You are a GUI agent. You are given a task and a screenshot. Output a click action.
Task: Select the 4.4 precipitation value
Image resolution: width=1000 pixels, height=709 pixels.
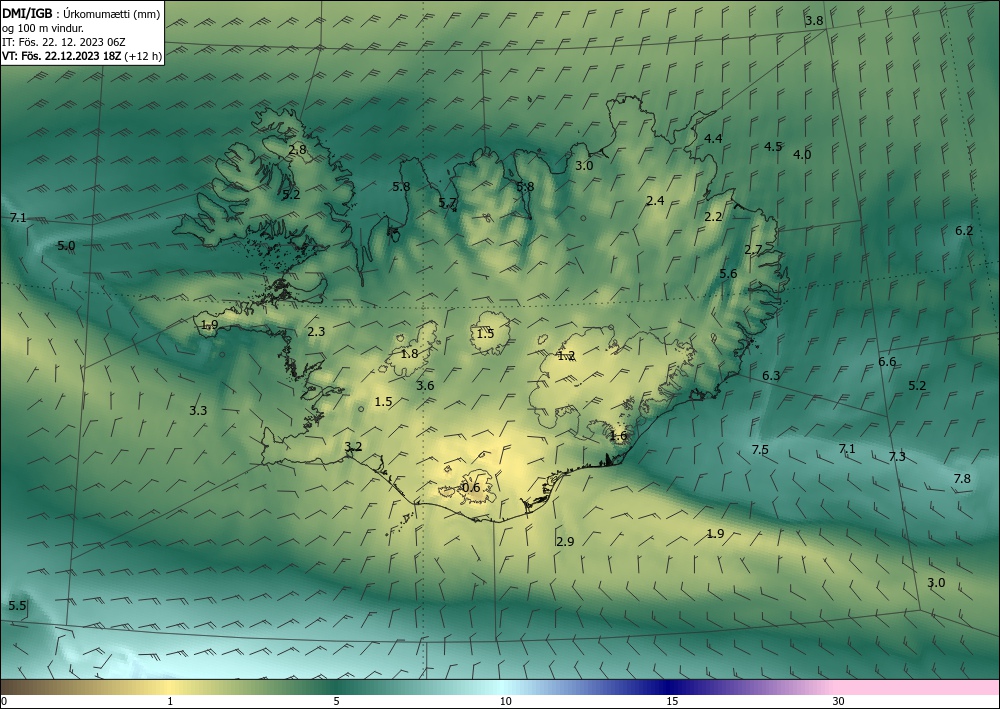click(713, 138)
